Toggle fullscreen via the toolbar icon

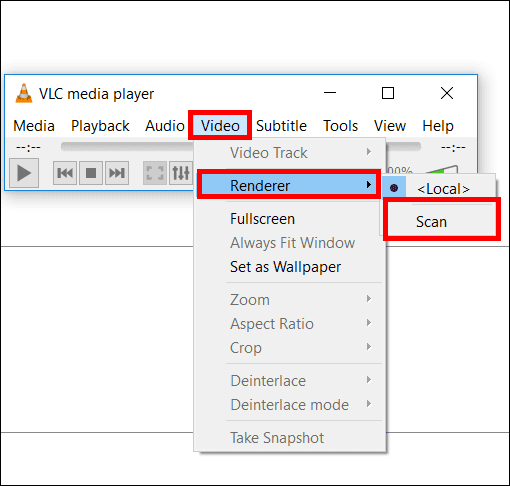tap(155, 173)
